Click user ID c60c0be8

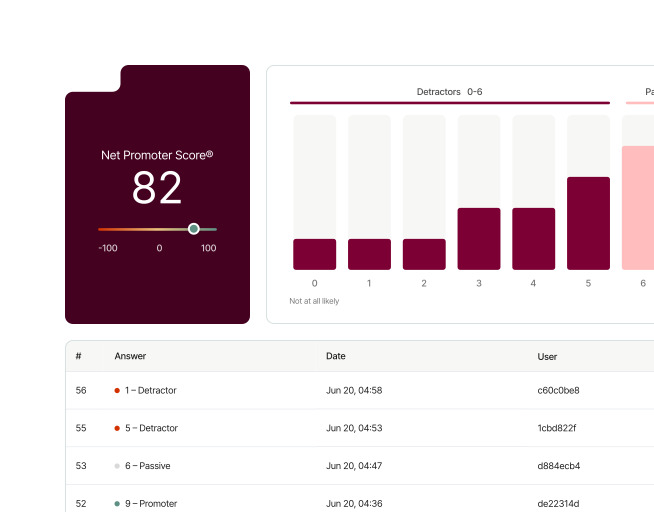coord(558,390)
